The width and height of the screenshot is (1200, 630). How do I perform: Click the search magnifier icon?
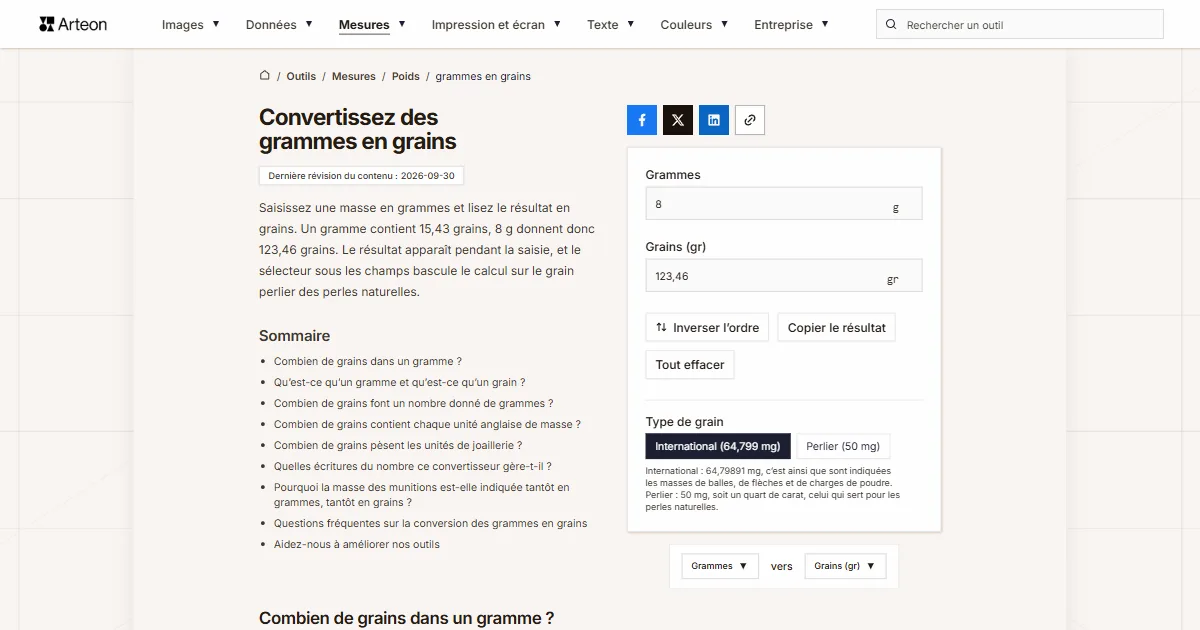pyautogui.click(x=891, y=25)
